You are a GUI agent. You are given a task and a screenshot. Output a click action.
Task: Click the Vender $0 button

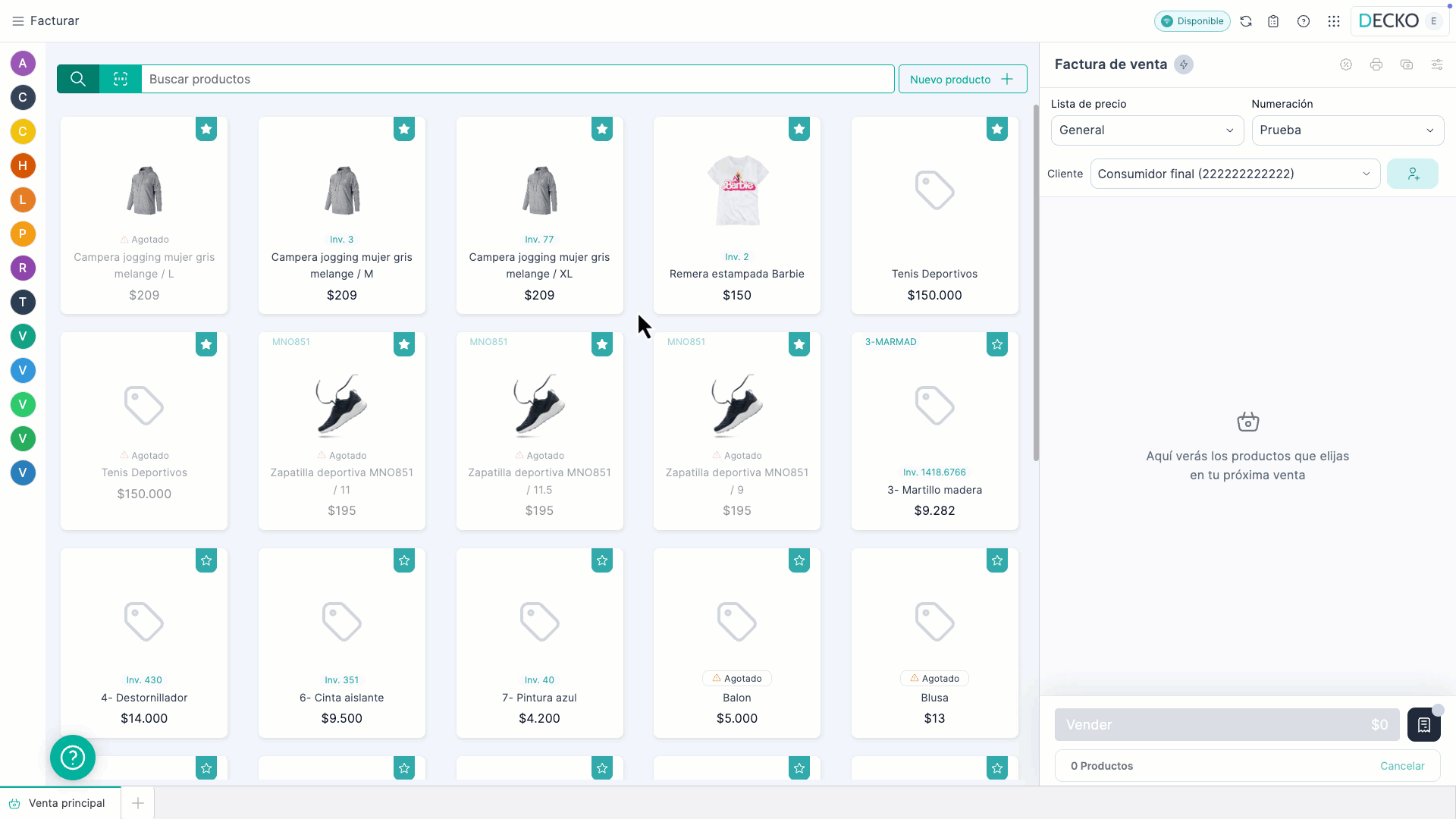pos(1227,725)
